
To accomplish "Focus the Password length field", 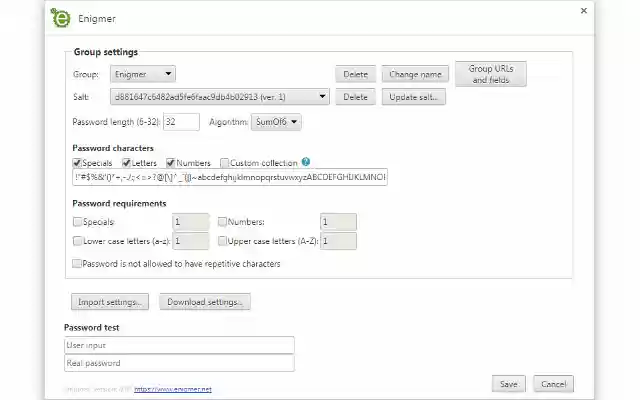I will click(181, 122).
